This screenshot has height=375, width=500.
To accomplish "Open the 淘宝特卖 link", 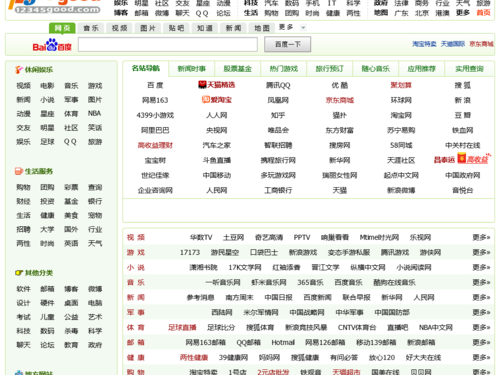I will pyautogui.click(x=424, y=44).
